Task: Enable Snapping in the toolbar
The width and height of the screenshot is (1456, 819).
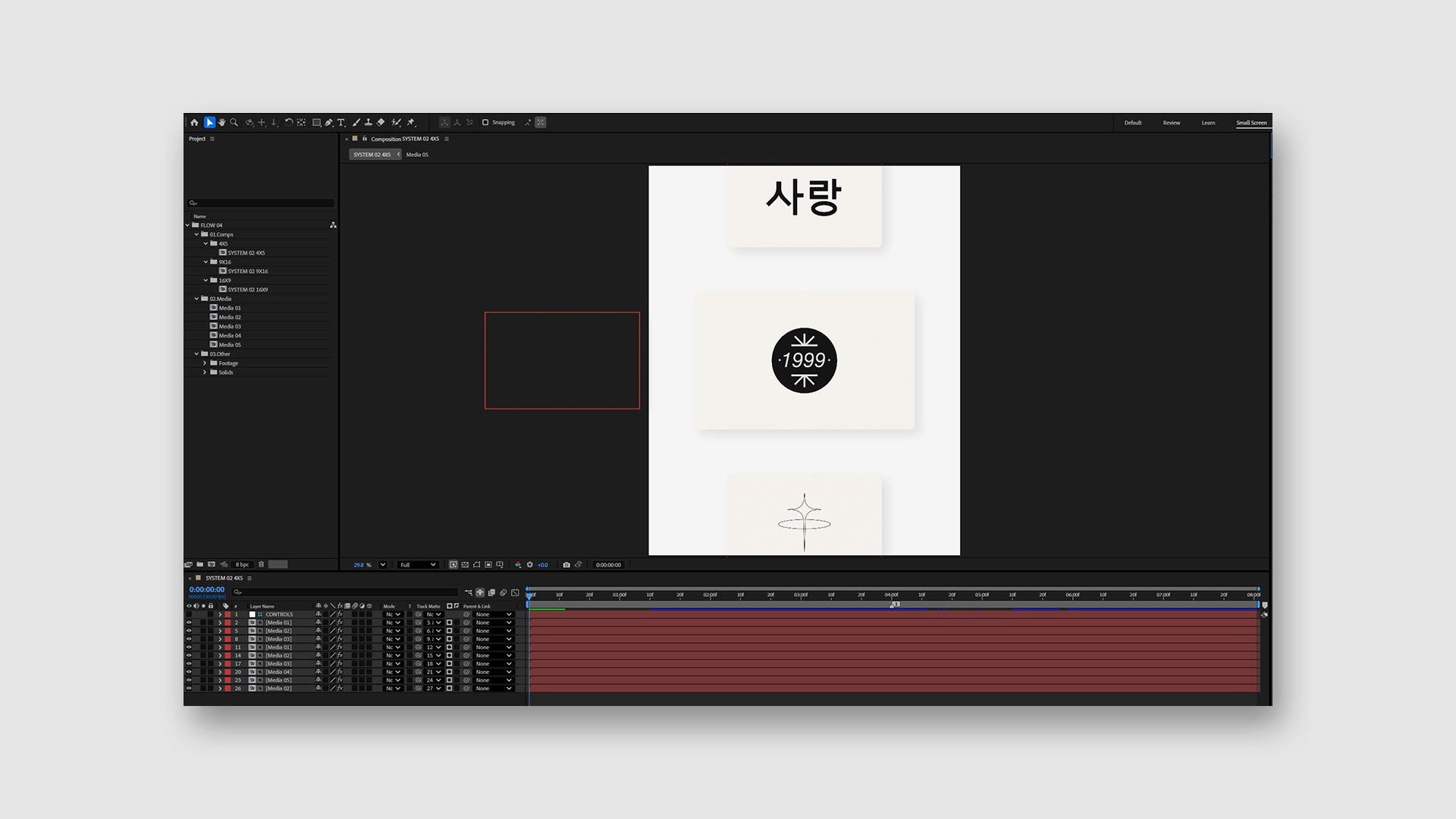Action: click(x=486, y=122)
